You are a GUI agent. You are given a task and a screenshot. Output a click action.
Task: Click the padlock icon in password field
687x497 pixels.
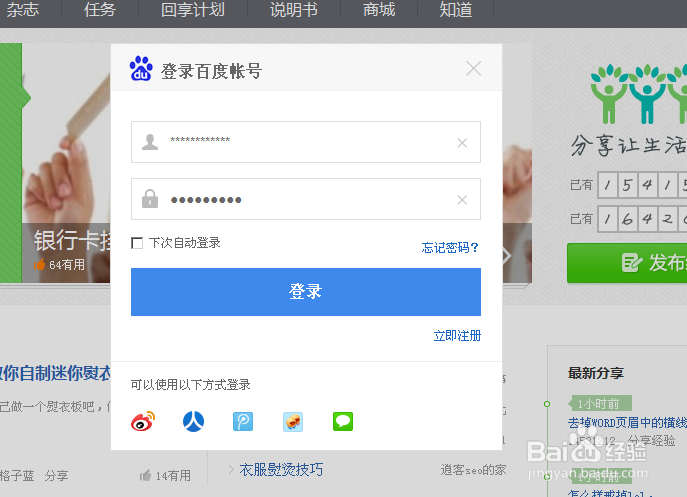(150, 199)
